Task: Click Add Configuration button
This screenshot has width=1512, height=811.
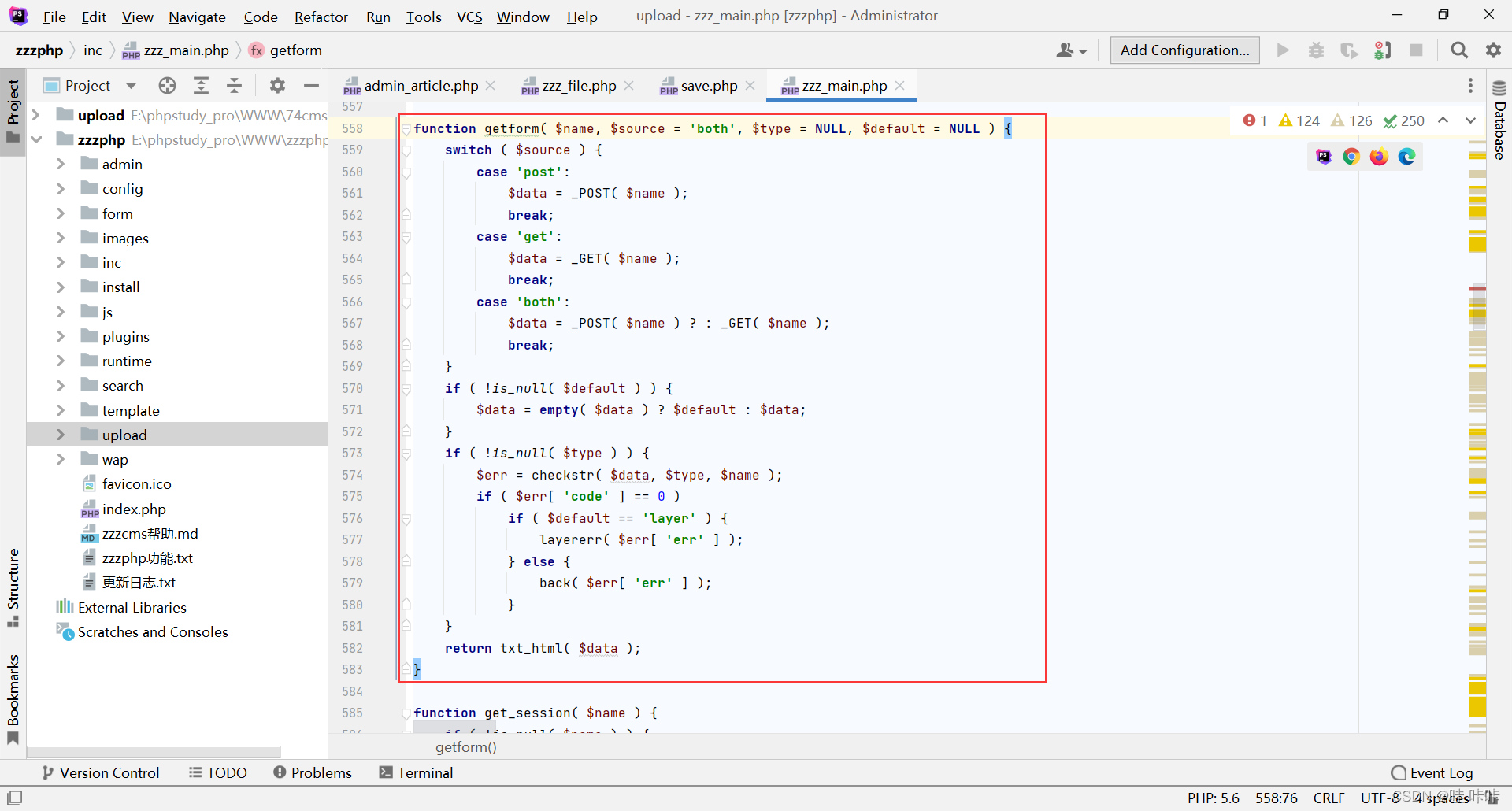Action: [1184, 50]
